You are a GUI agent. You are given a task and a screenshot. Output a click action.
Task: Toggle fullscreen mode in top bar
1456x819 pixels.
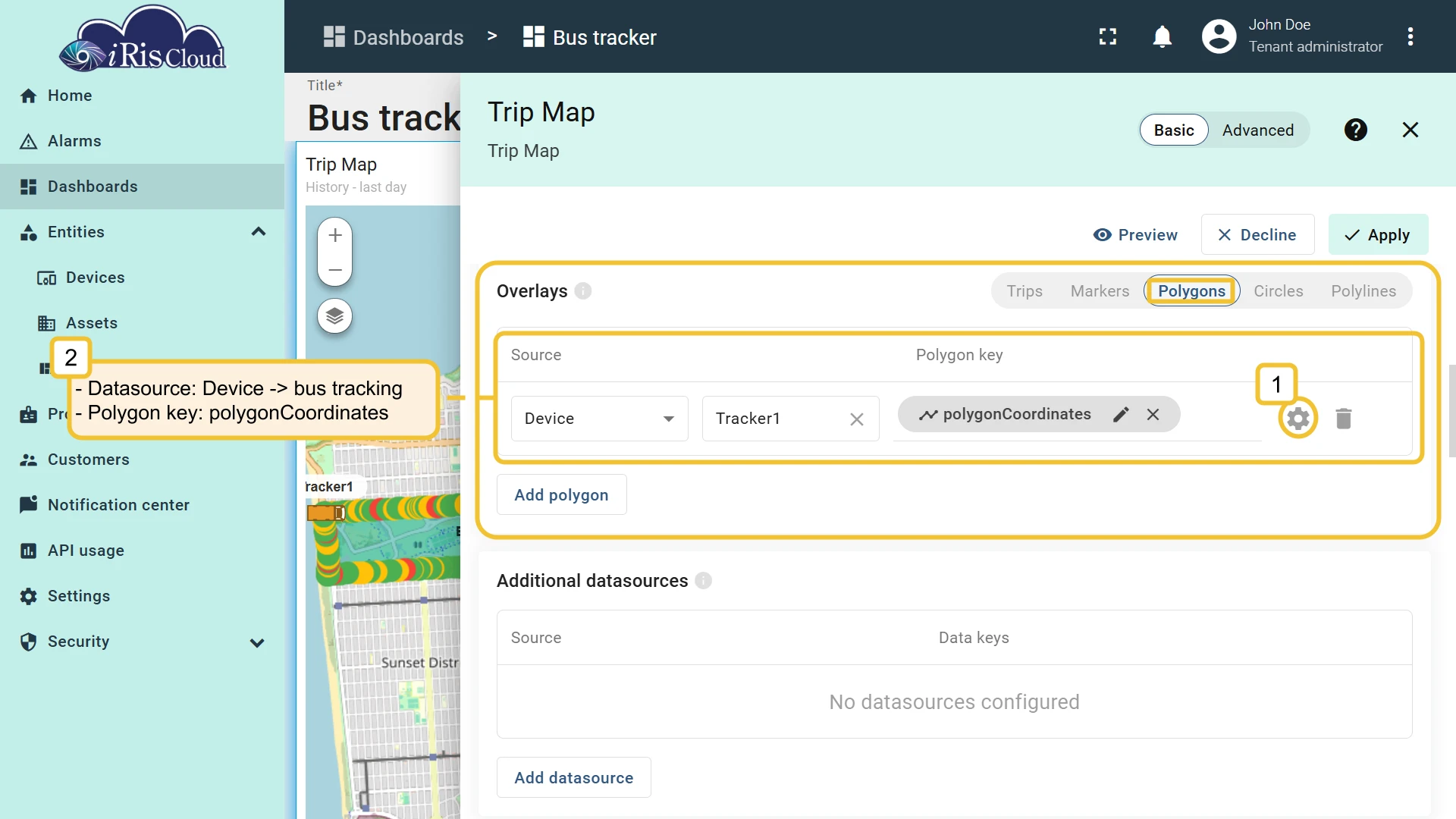[x=1107, y=36]
